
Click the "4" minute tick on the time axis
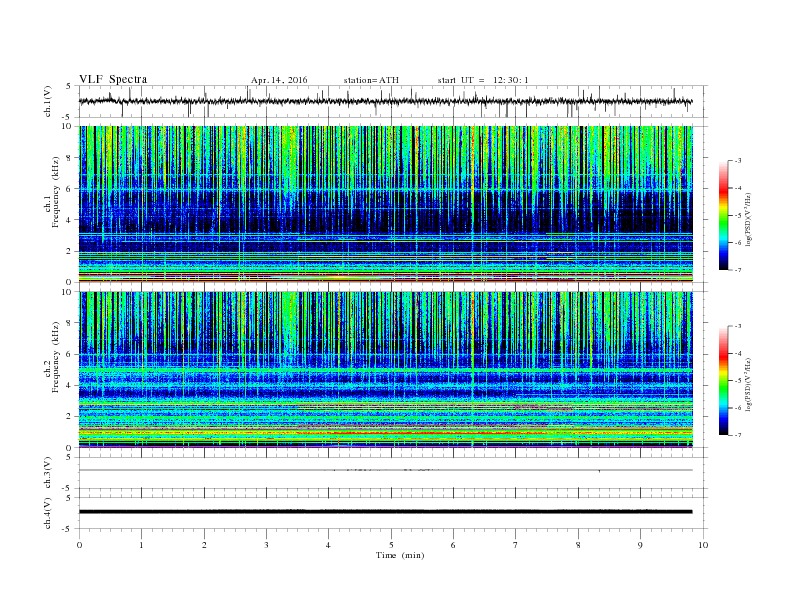pyautogui.click(x=329, y=545)
